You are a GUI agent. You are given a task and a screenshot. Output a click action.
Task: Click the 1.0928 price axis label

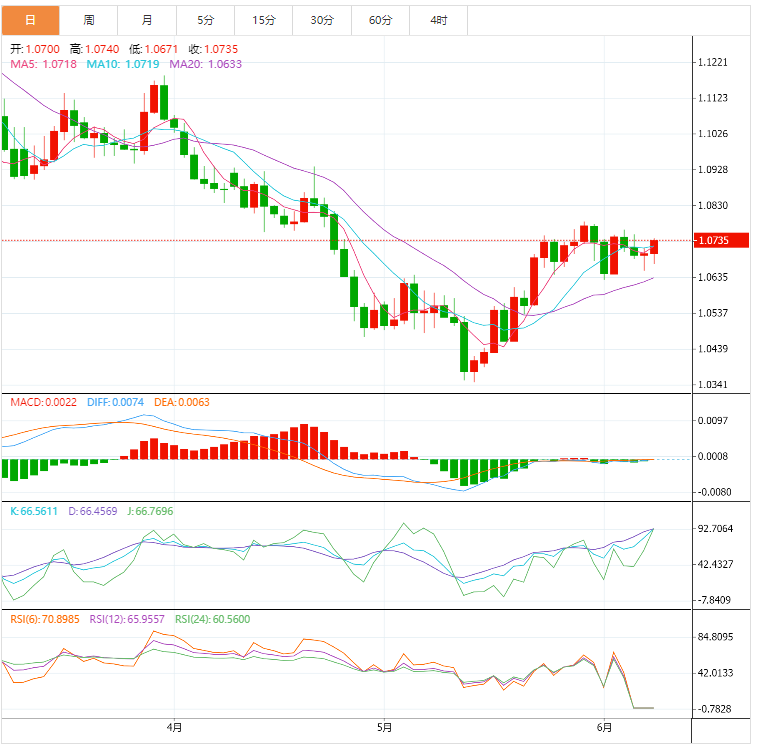(713, 170)
